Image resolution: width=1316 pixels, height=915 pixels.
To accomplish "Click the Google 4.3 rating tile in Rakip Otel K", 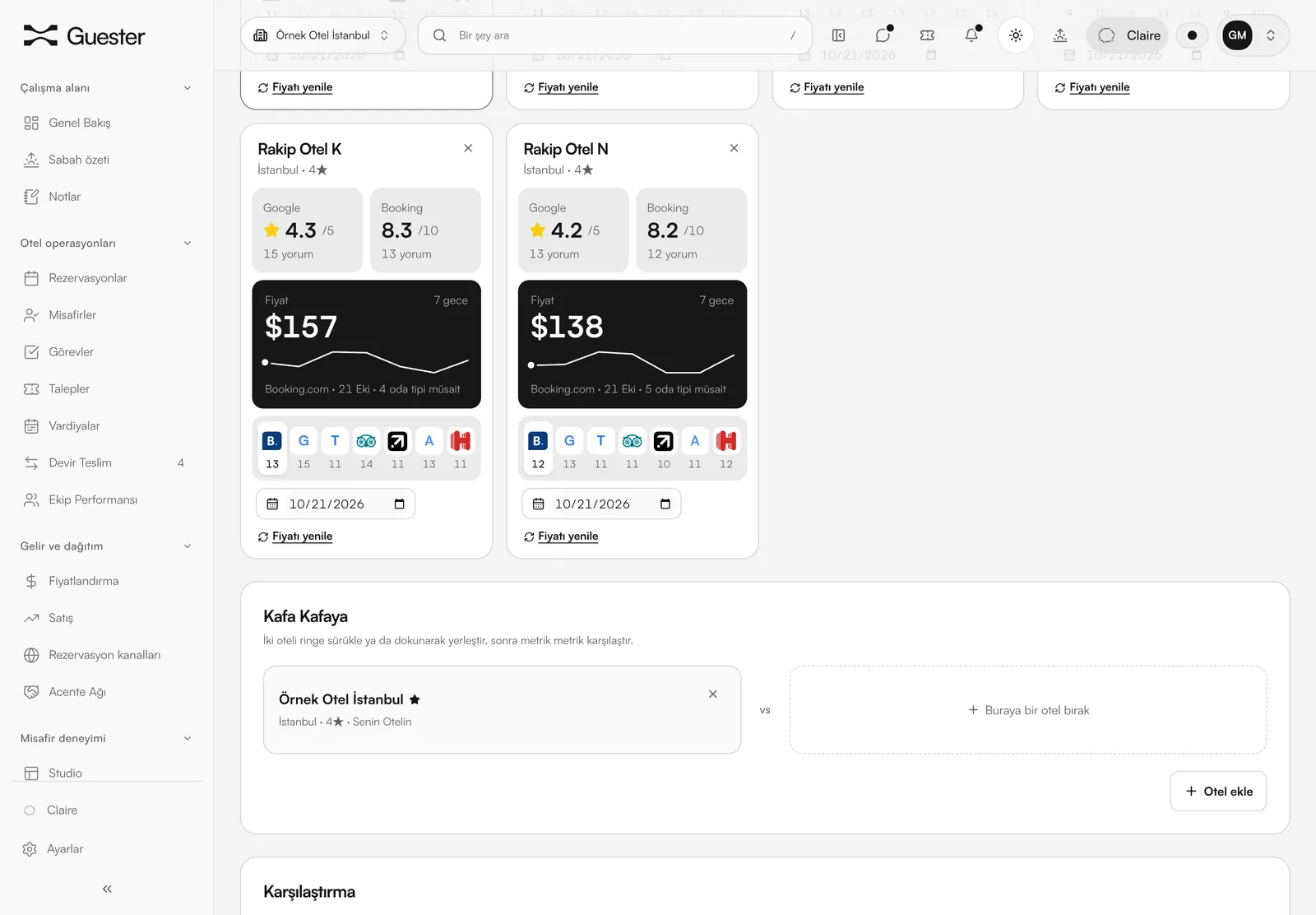I will point(308,230).
